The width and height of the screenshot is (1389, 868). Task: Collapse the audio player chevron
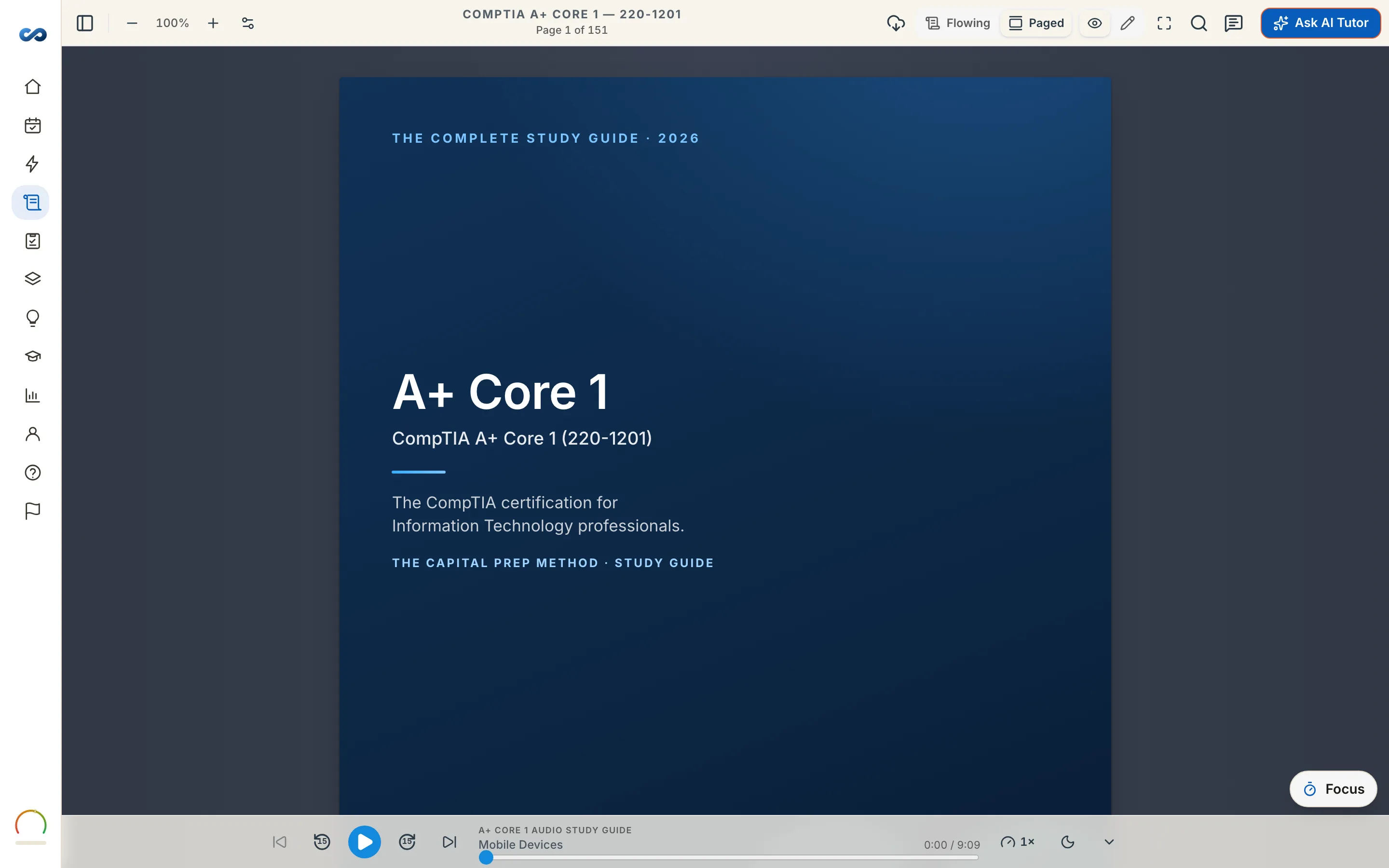point(1109,842)
